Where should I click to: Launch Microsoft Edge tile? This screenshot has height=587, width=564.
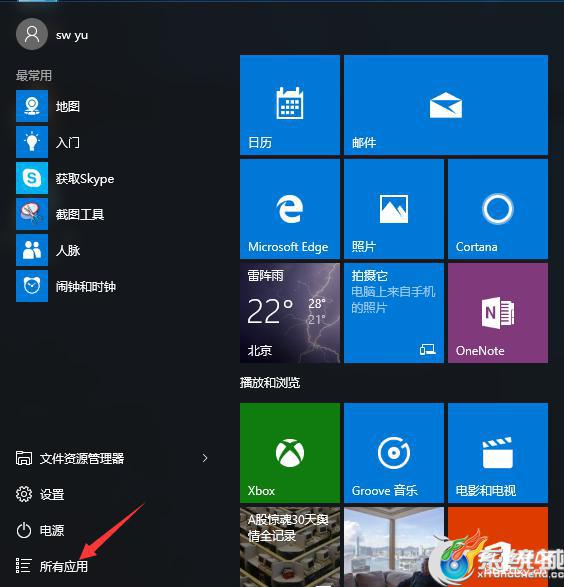coord(290,209)
